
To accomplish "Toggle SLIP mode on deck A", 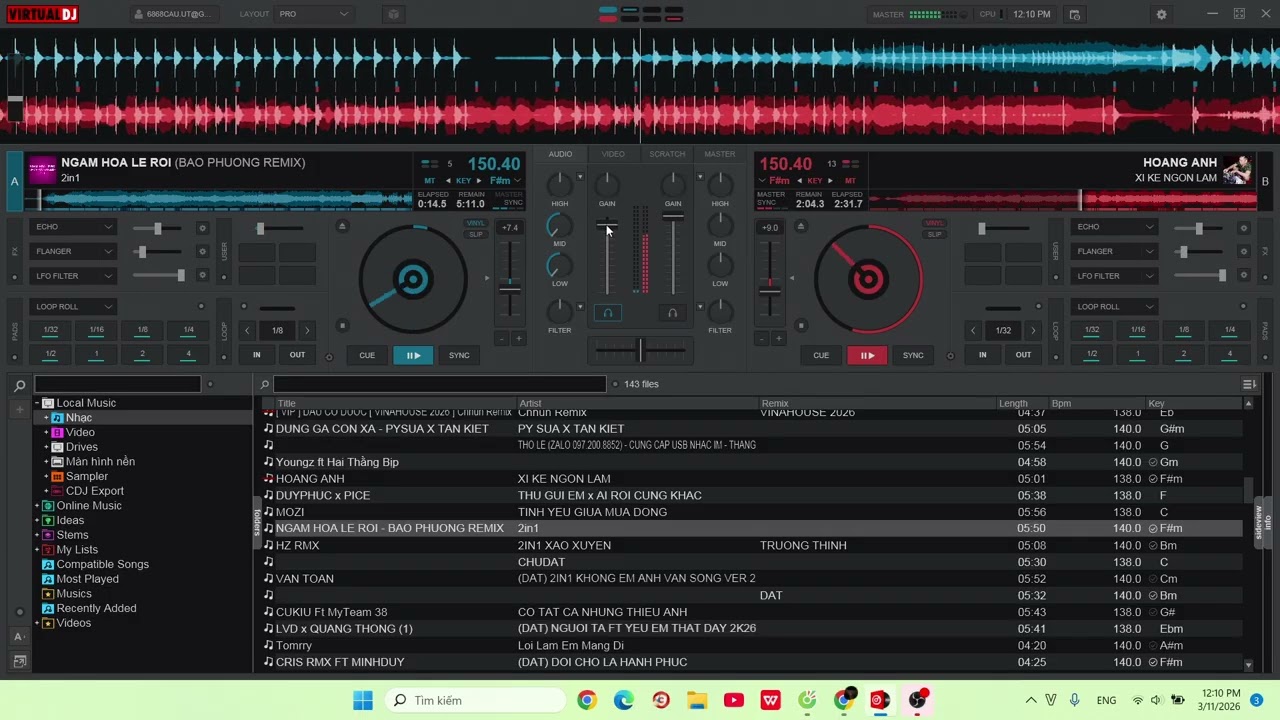I will [476, 234].
